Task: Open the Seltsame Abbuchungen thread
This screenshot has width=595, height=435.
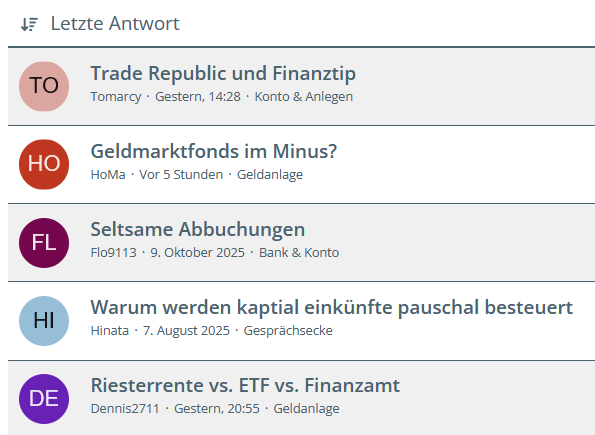Action: [x=198, y=229]
